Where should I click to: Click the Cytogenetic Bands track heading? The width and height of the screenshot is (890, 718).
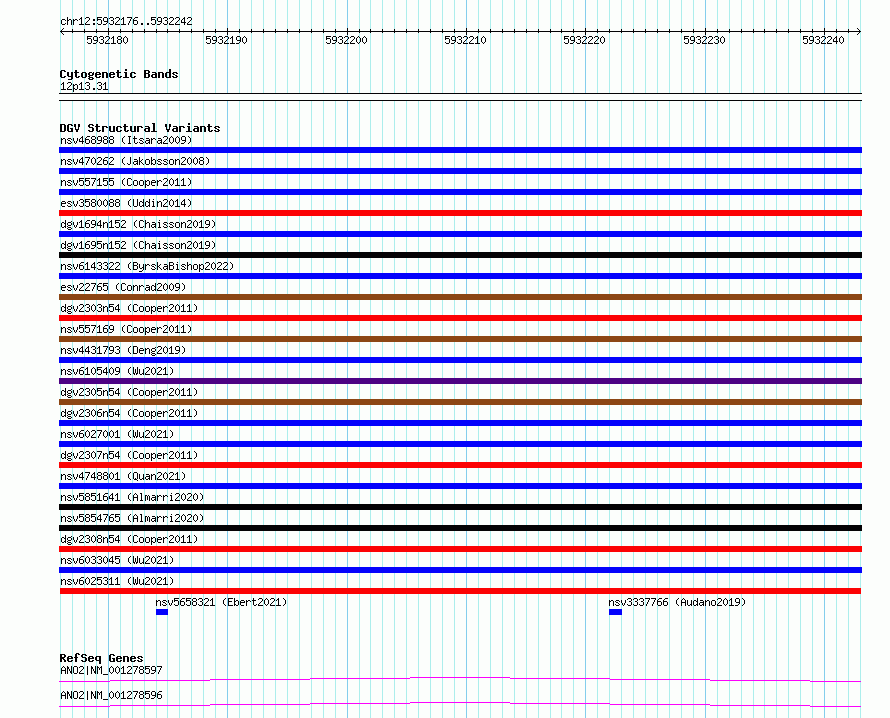119,74
